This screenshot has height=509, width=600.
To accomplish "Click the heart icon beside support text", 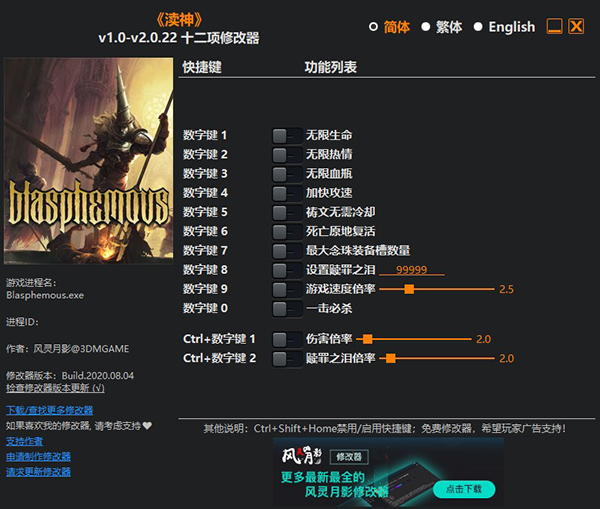I will pyautogui.click(x=147, y=426).
